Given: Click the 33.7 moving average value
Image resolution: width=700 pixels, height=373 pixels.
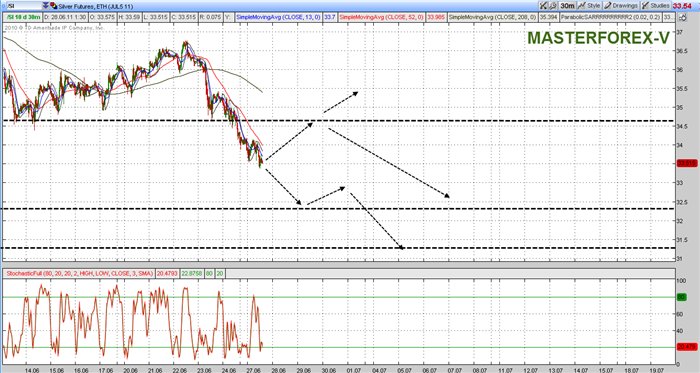Looking at the screenshot, I should [329, 17].
